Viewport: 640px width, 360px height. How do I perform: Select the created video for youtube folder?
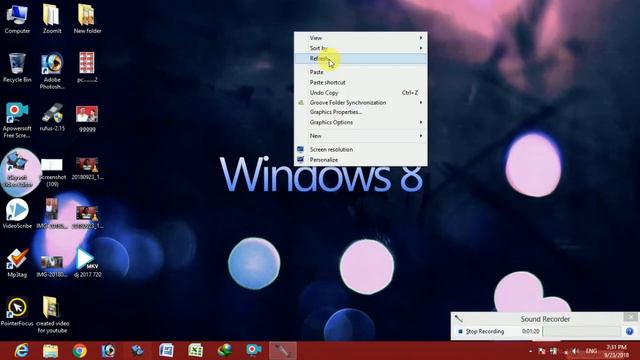click(x=52, y=315)
